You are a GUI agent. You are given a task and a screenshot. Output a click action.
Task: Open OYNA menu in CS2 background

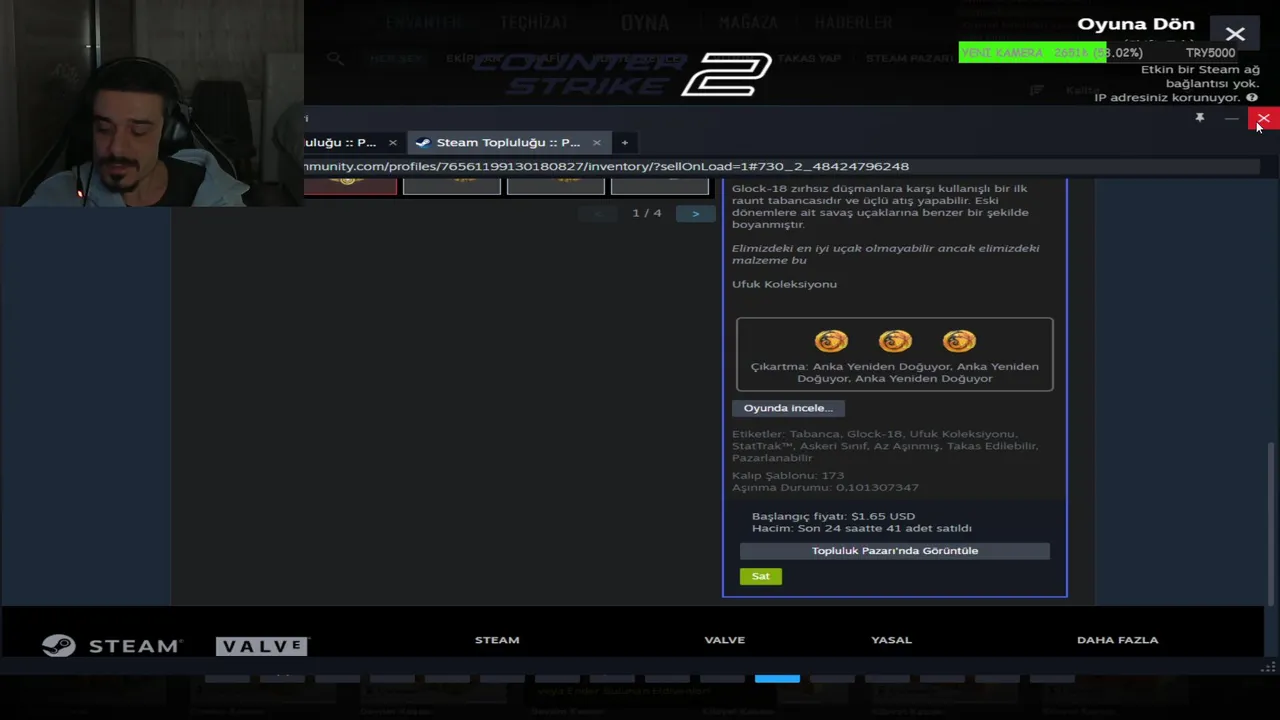click(645, 22)
